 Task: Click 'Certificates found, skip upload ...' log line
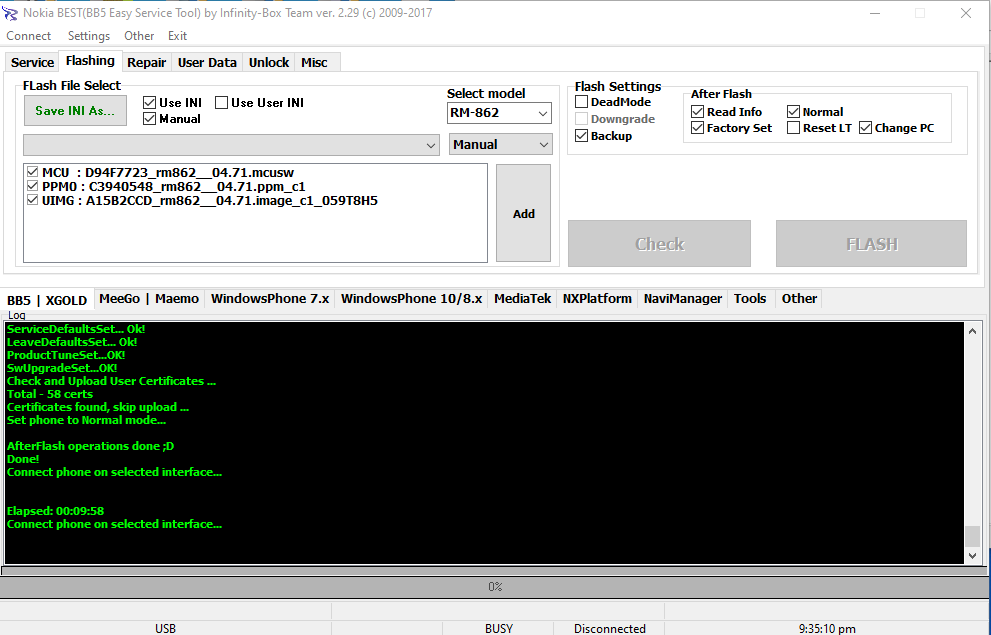98,407
